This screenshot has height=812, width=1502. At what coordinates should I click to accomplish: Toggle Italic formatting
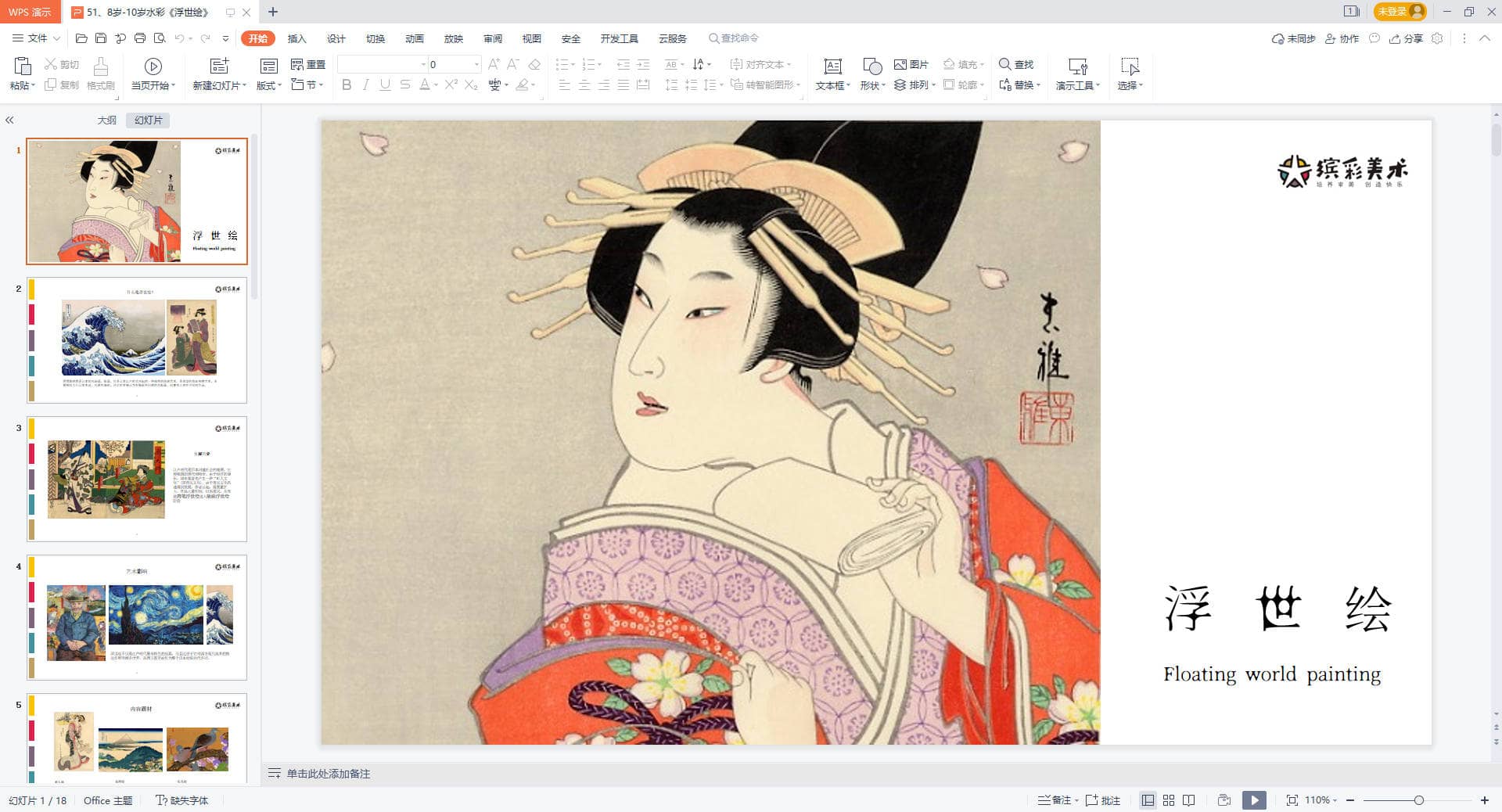click(365, 84)
